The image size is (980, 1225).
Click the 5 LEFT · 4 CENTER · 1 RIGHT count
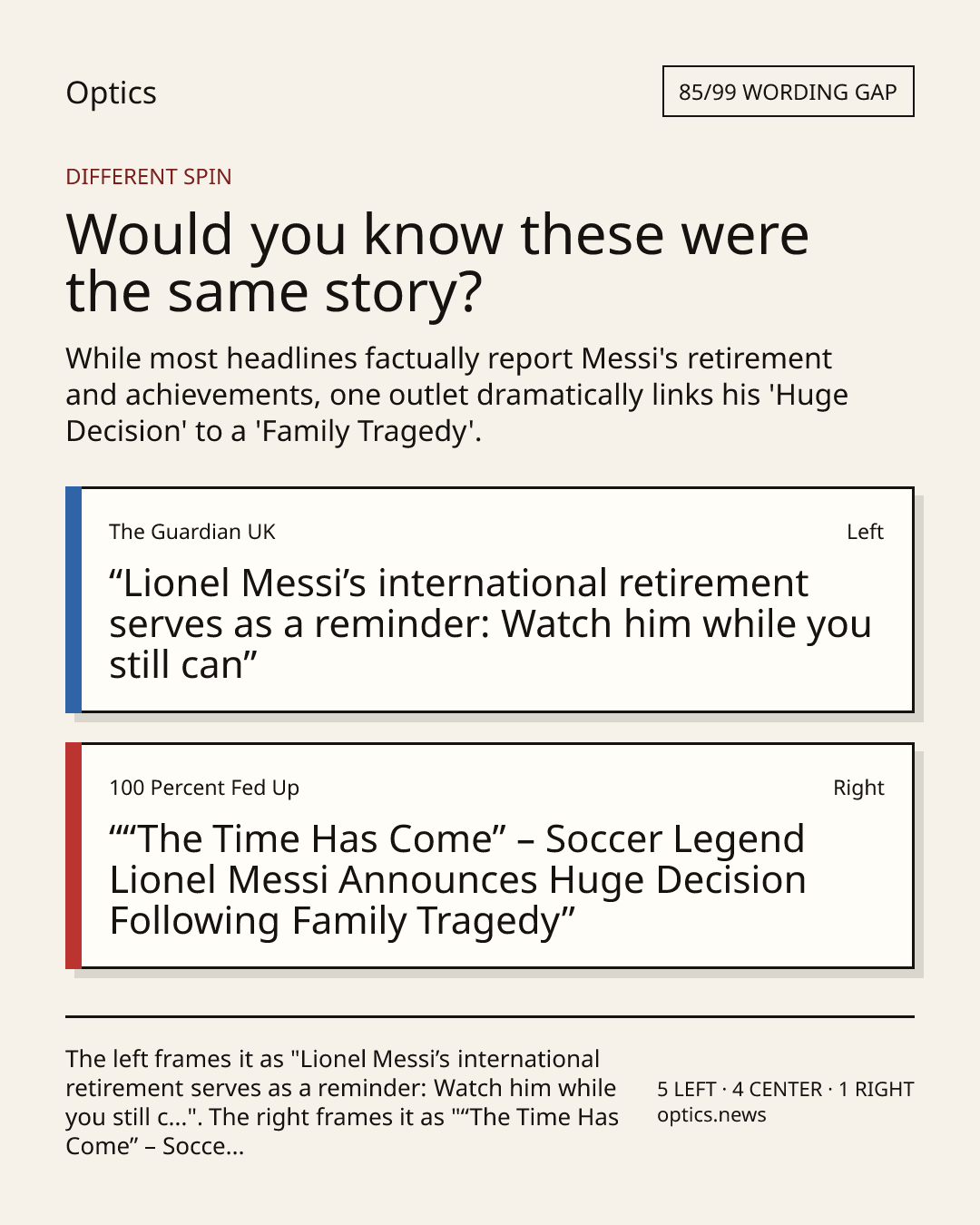click(785, 1089)
